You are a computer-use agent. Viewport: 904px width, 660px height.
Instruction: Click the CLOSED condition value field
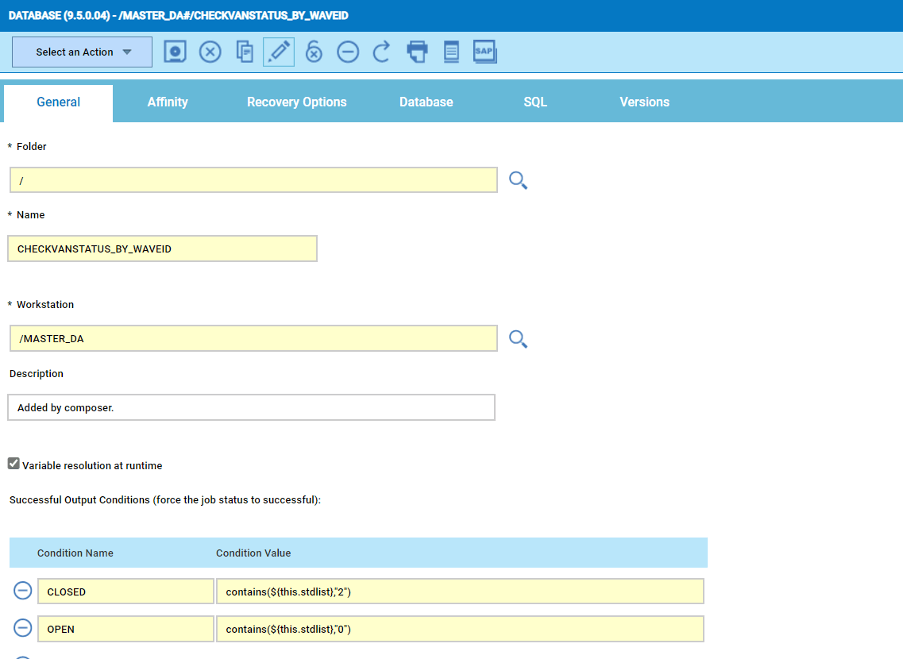(459, 591)
